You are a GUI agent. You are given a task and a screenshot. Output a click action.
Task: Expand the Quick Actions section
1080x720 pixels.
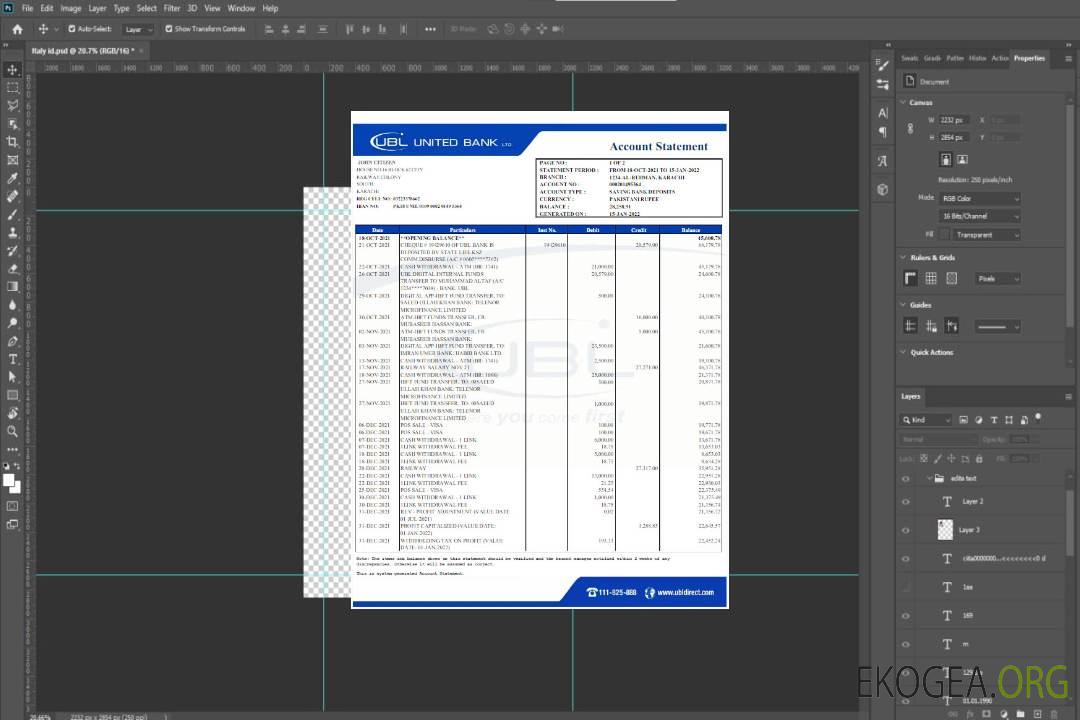(x=904, y=352)
